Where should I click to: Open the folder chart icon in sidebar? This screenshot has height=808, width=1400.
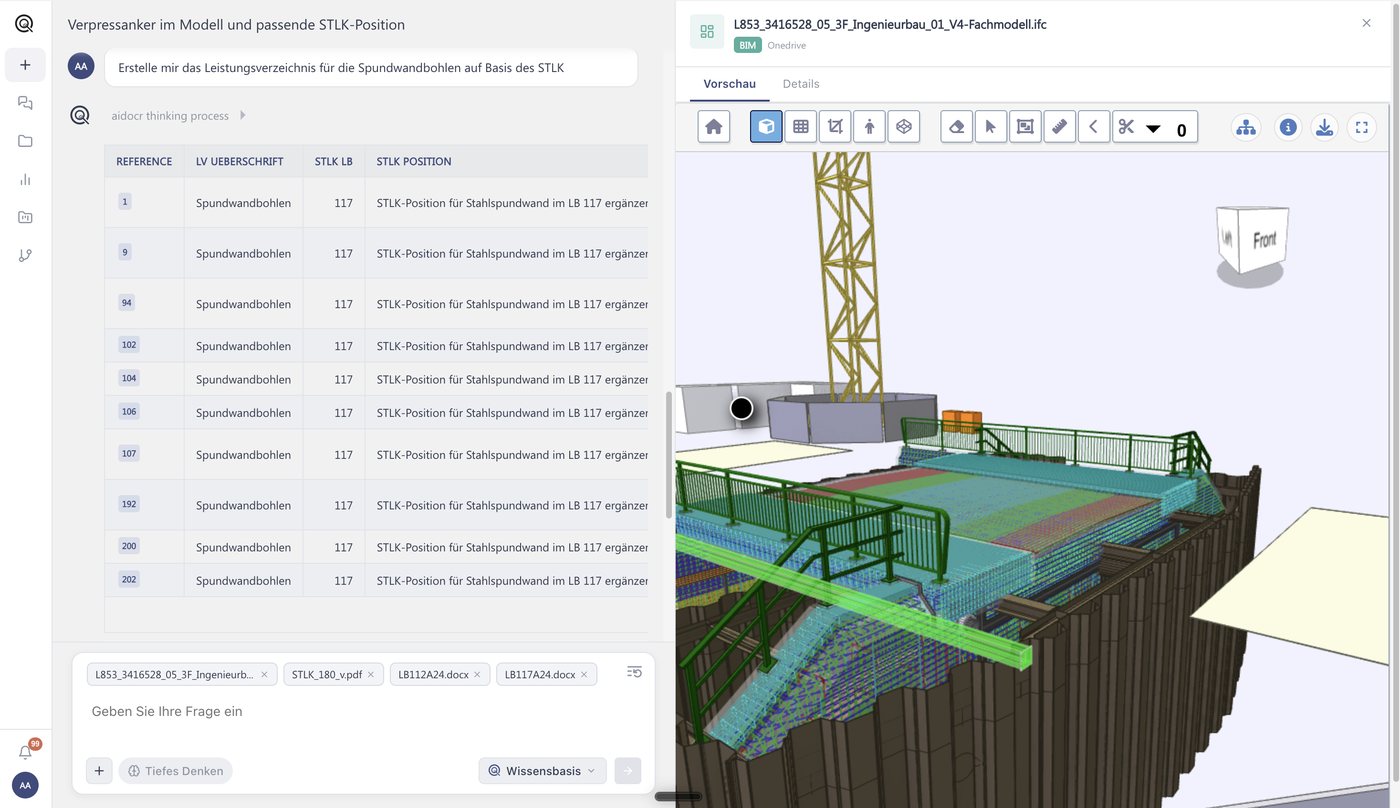coord(25,217)
